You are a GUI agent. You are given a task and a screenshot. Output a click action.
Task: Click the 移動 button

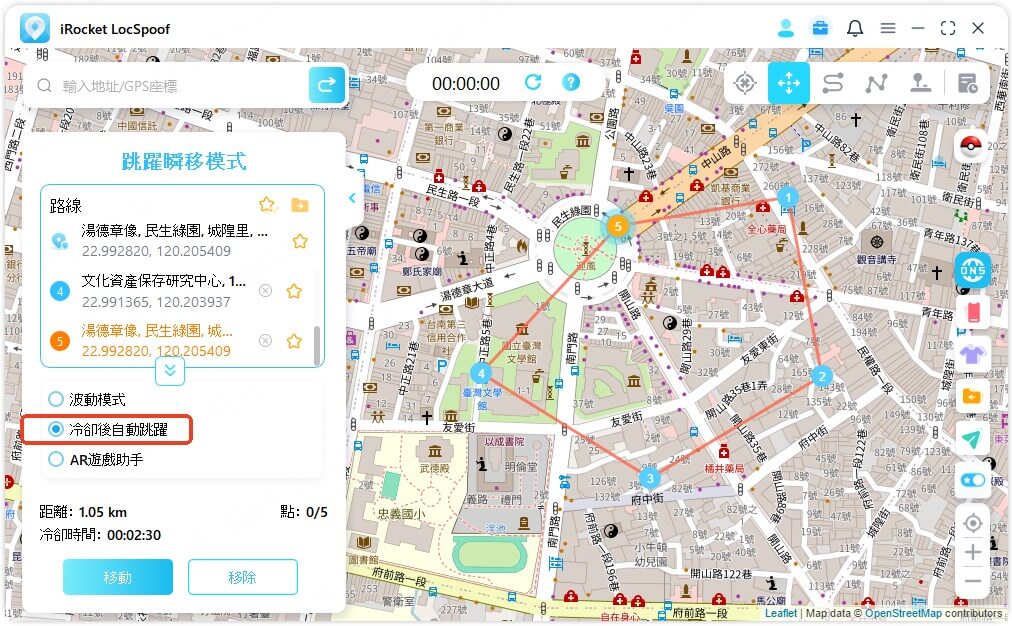coord(117,577)
